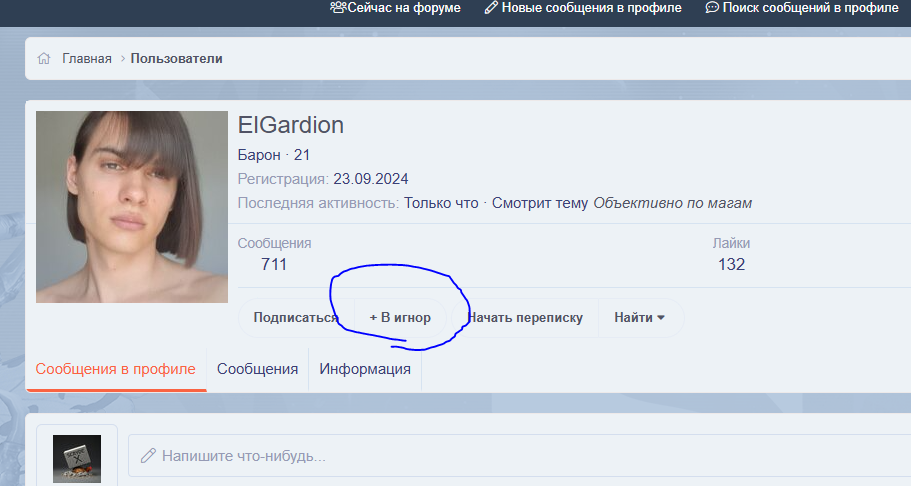
Task: Open 'Поиск сообщений в профиле' search link
Action: tap(801, 8)
